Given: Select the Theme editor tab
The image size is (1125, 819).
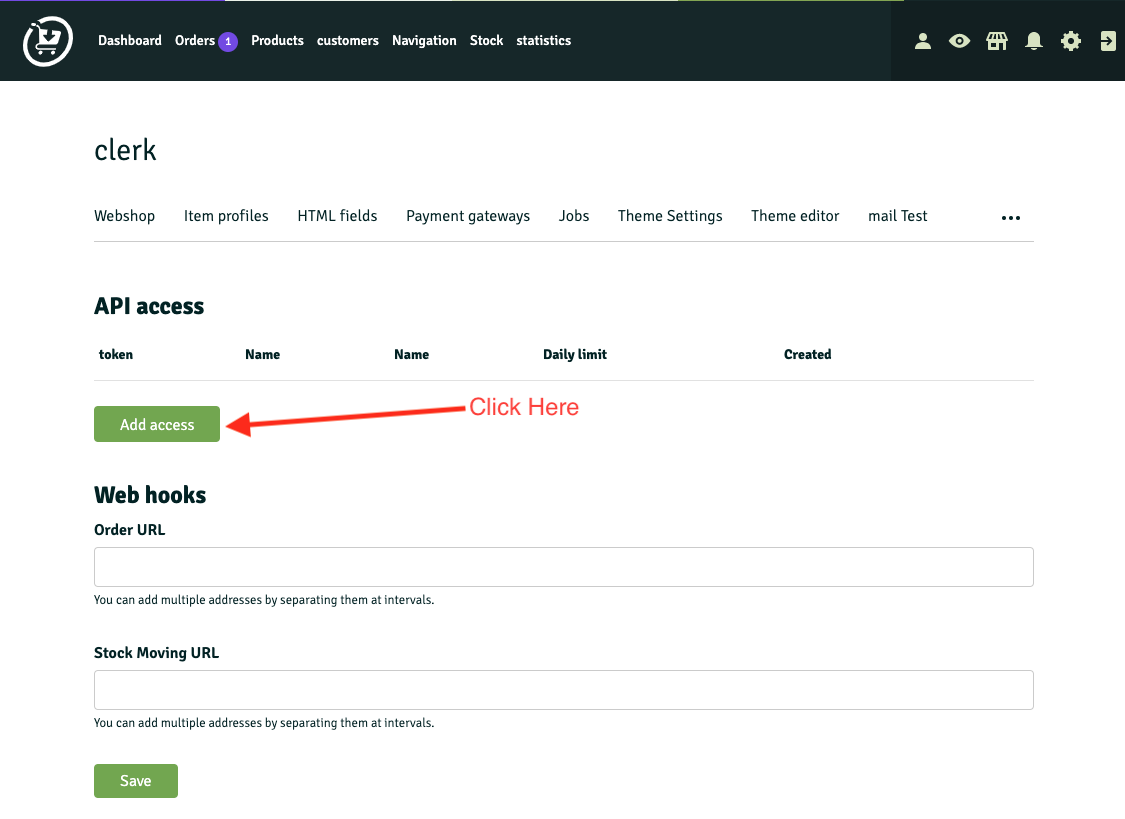Looking at the screenshot, I should click(x=795, y=216).
